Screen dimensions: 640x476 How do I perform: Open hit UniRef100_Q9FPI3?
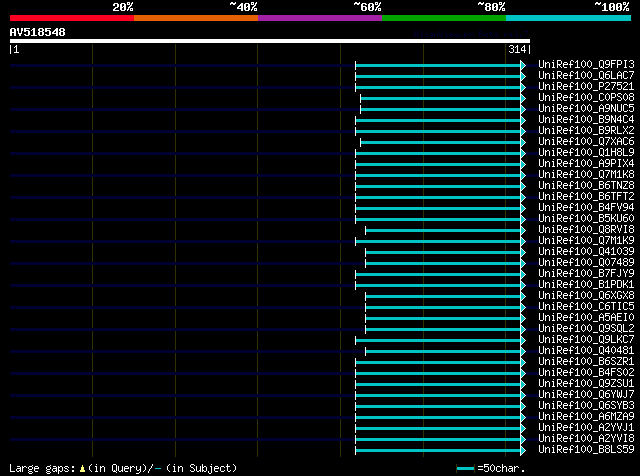coord(586,64)
